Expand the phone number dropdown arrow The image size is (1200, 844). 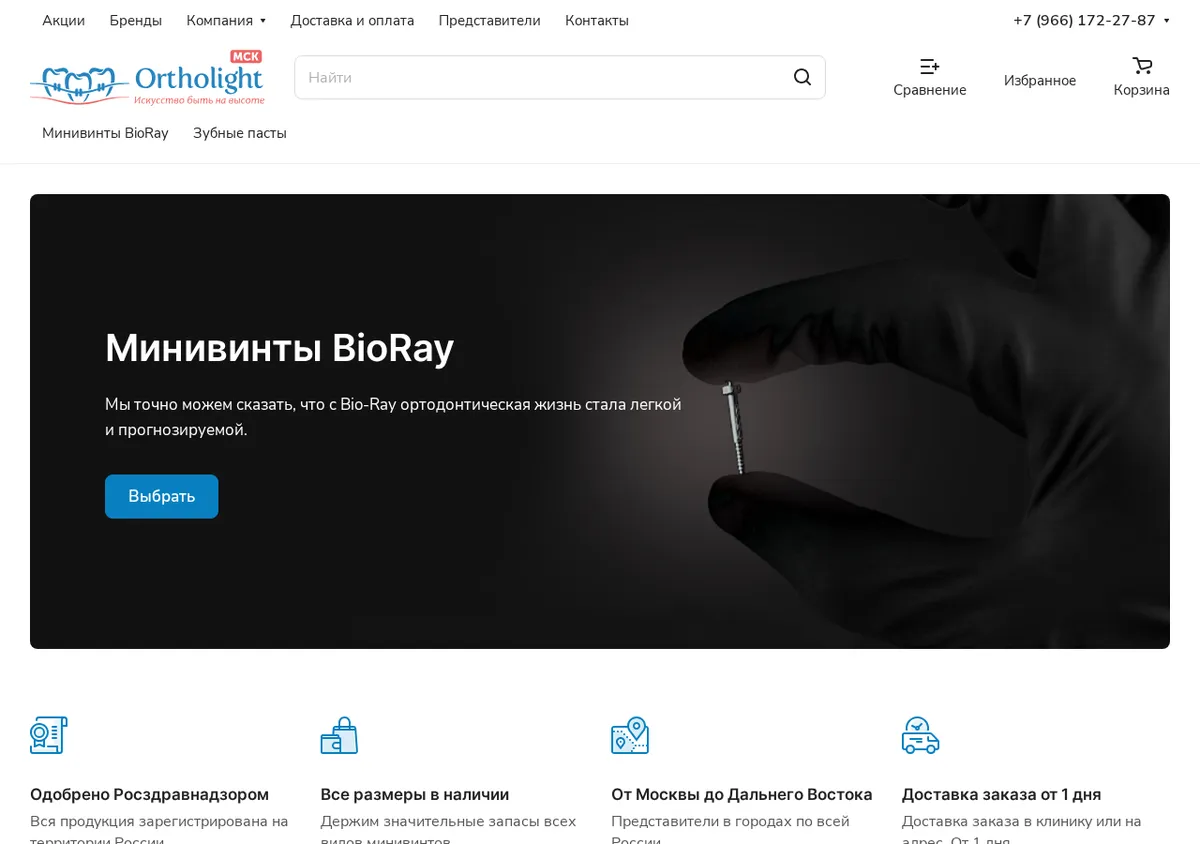tap(1166, 21)
